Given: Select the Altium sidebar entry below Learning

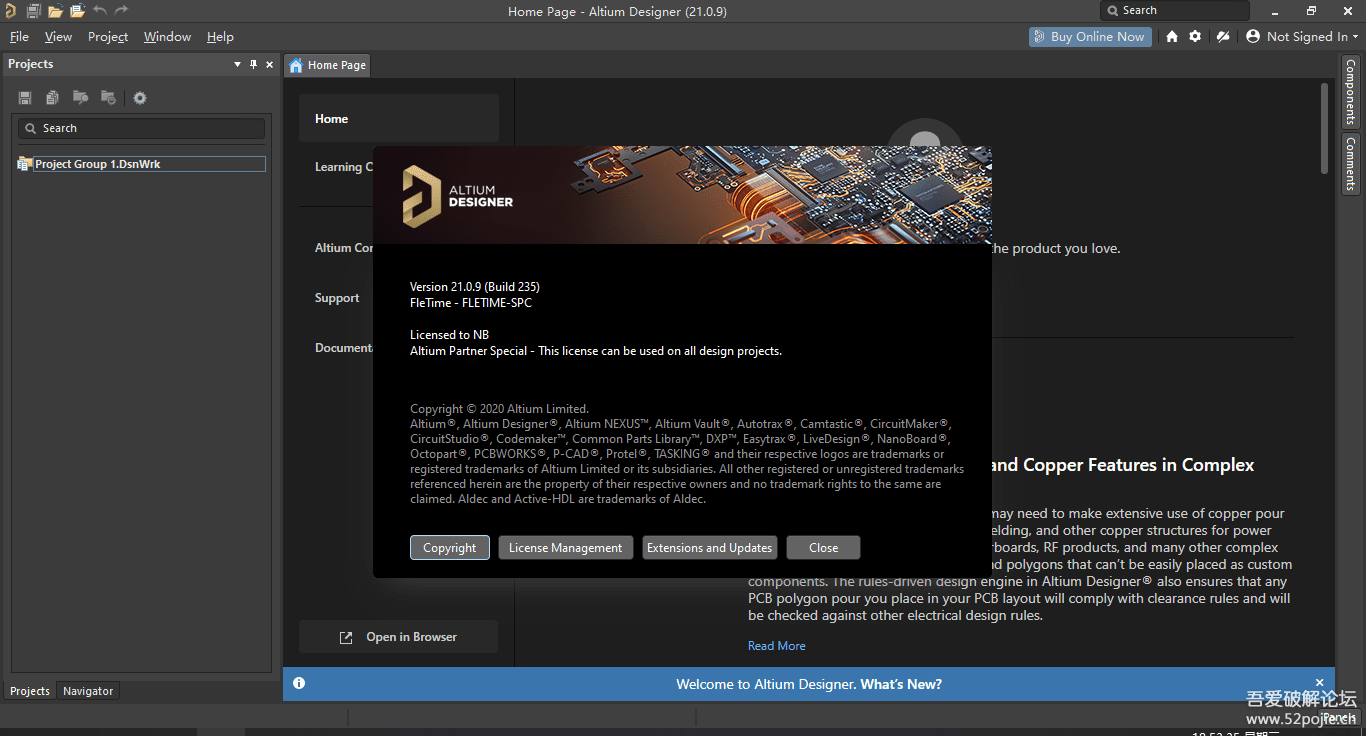Looking at the screenshot, I should (x=343, y=248).
